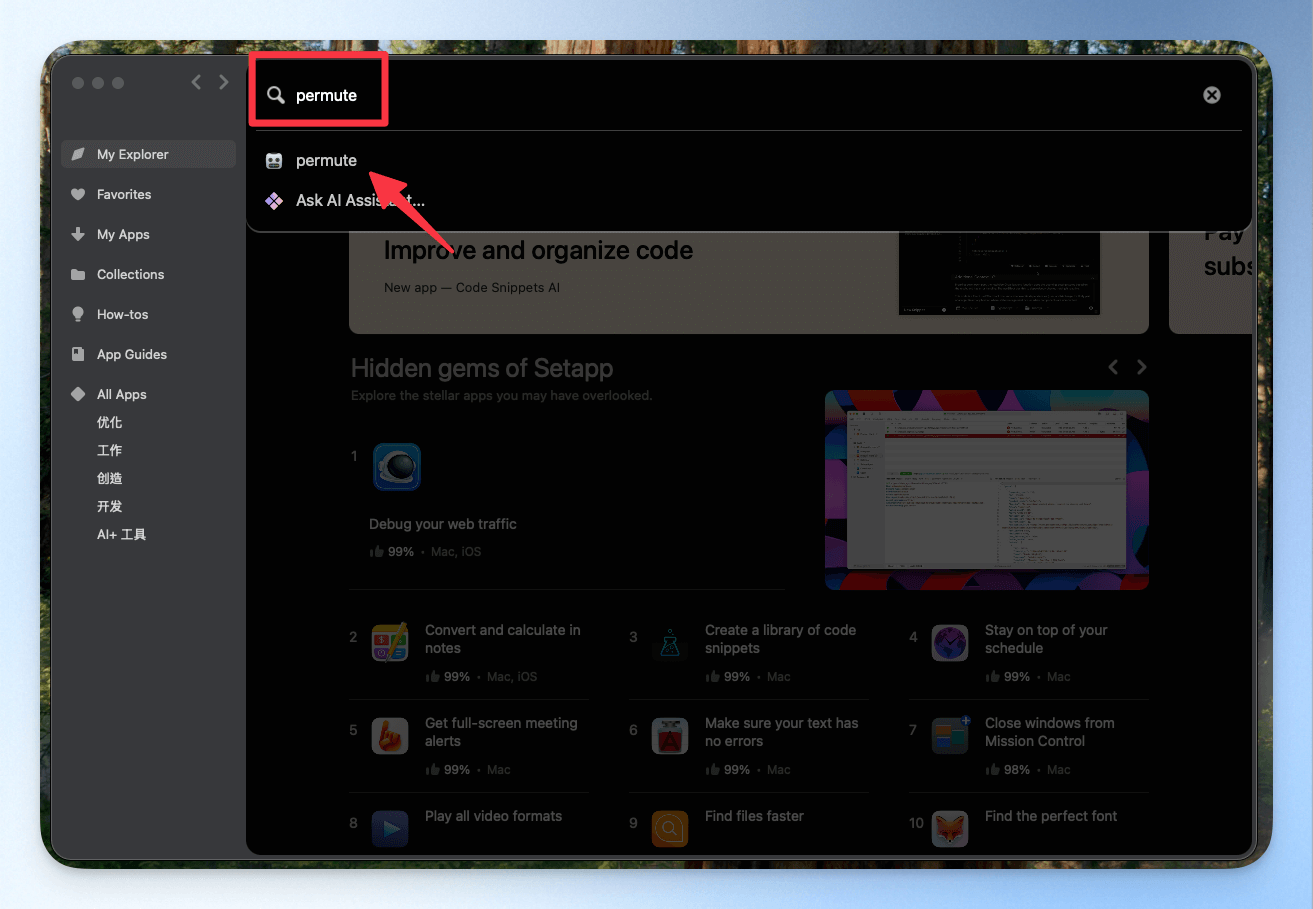Go forward with the right chevron
Screen dimensions: 1313x909
[224, 82]
